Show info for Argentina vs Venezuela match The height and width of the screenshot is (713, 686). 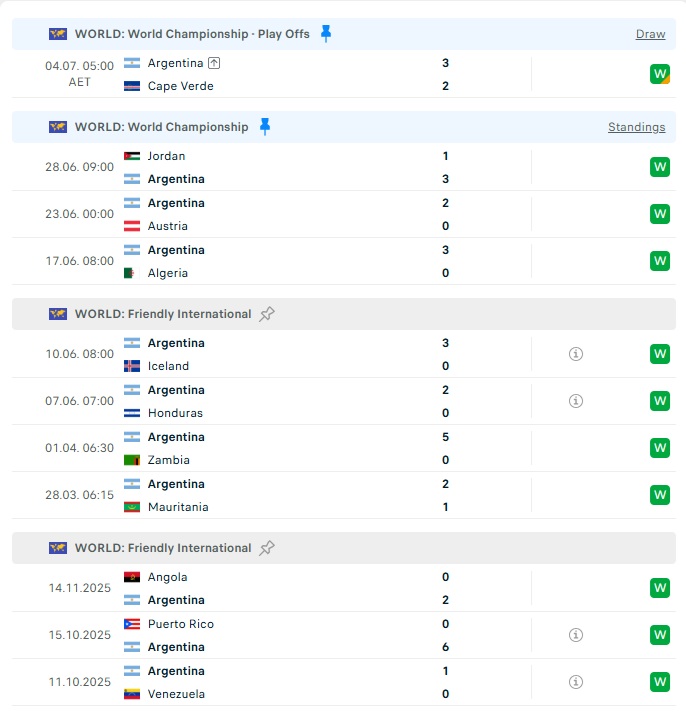[576, 682]
